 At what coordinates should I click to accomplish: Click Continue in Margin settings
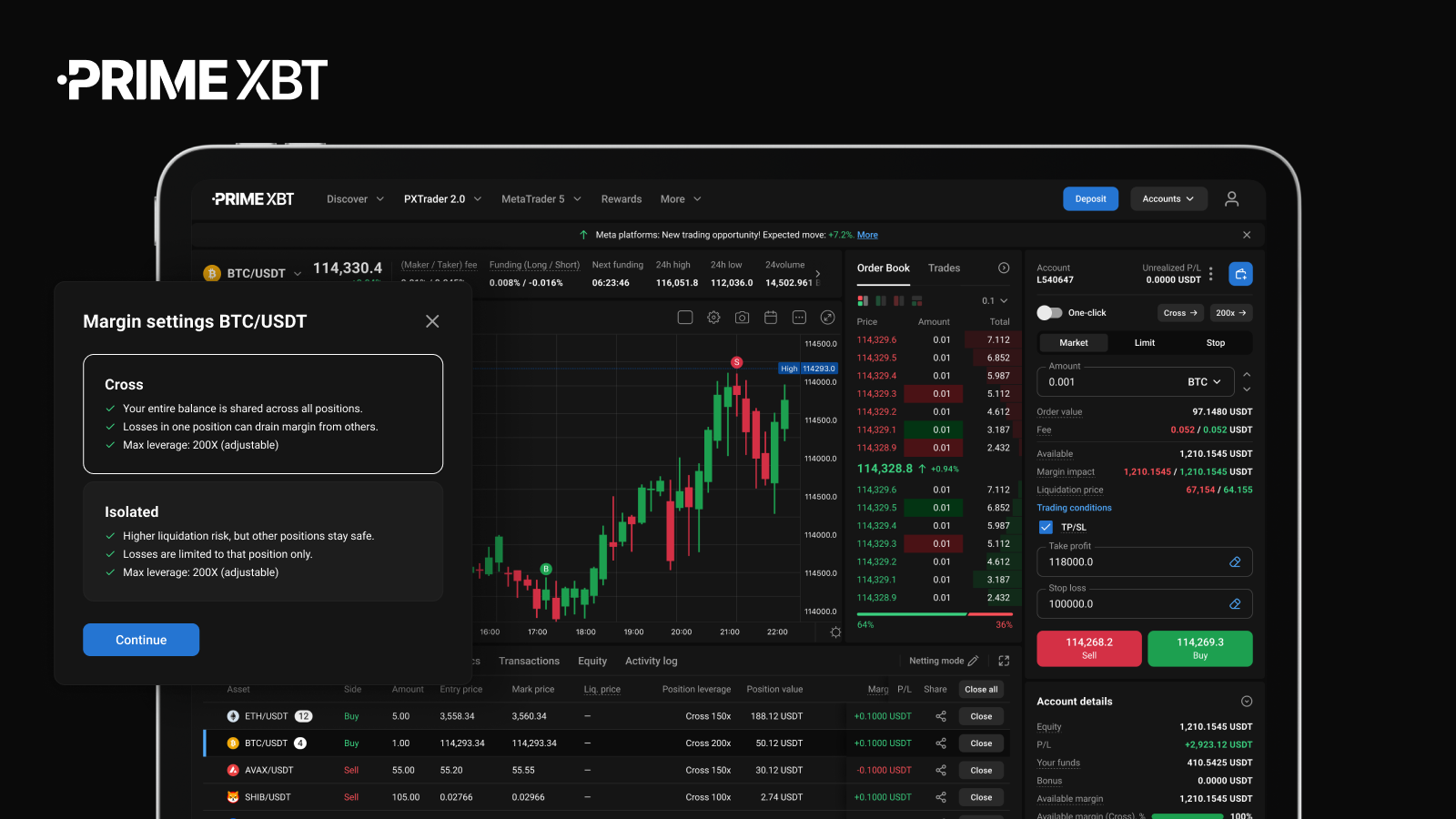point(141,640)
